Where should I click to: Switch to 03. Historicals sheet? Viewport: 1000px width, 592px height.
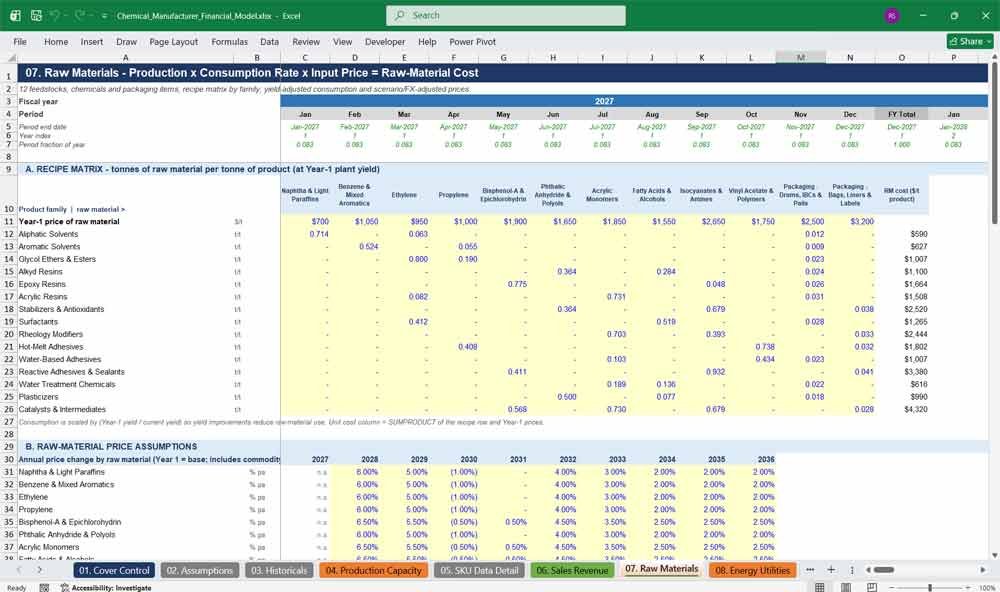click(279, 570)
